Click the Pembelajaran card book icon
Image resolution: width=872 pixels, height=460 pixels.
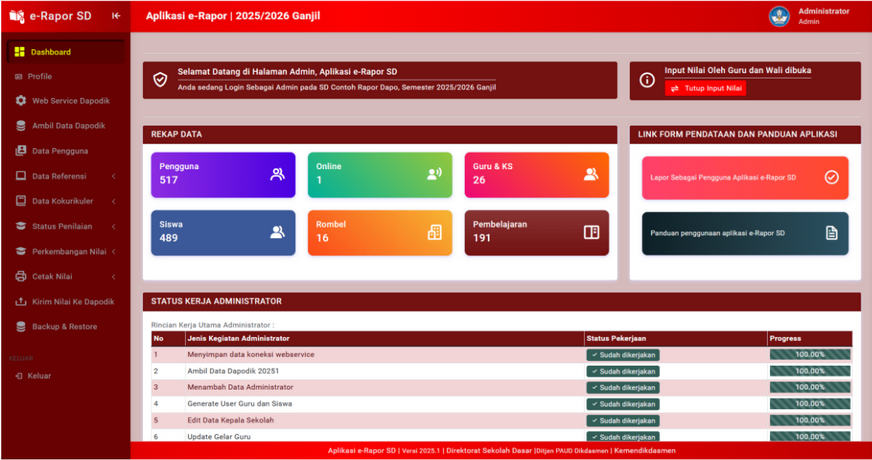coord(591,232)
